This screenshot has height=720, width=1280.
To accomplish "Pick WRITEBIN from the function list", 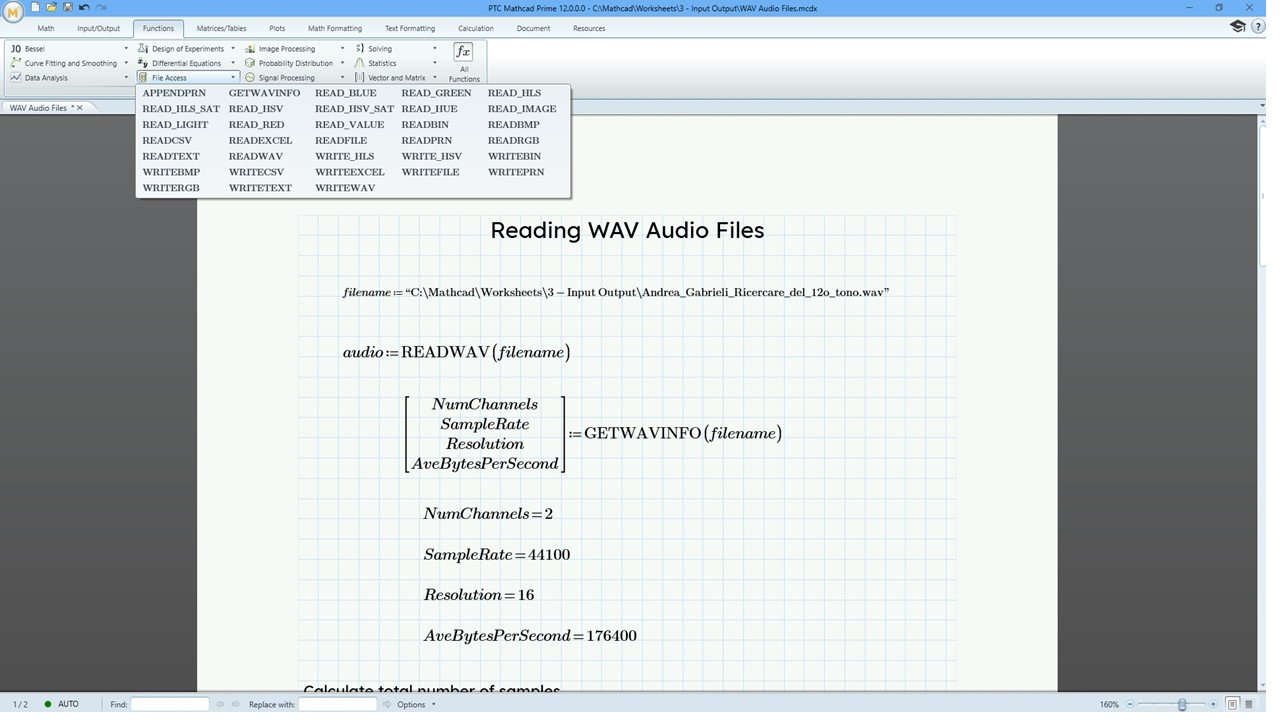I will tap(514, 156).
